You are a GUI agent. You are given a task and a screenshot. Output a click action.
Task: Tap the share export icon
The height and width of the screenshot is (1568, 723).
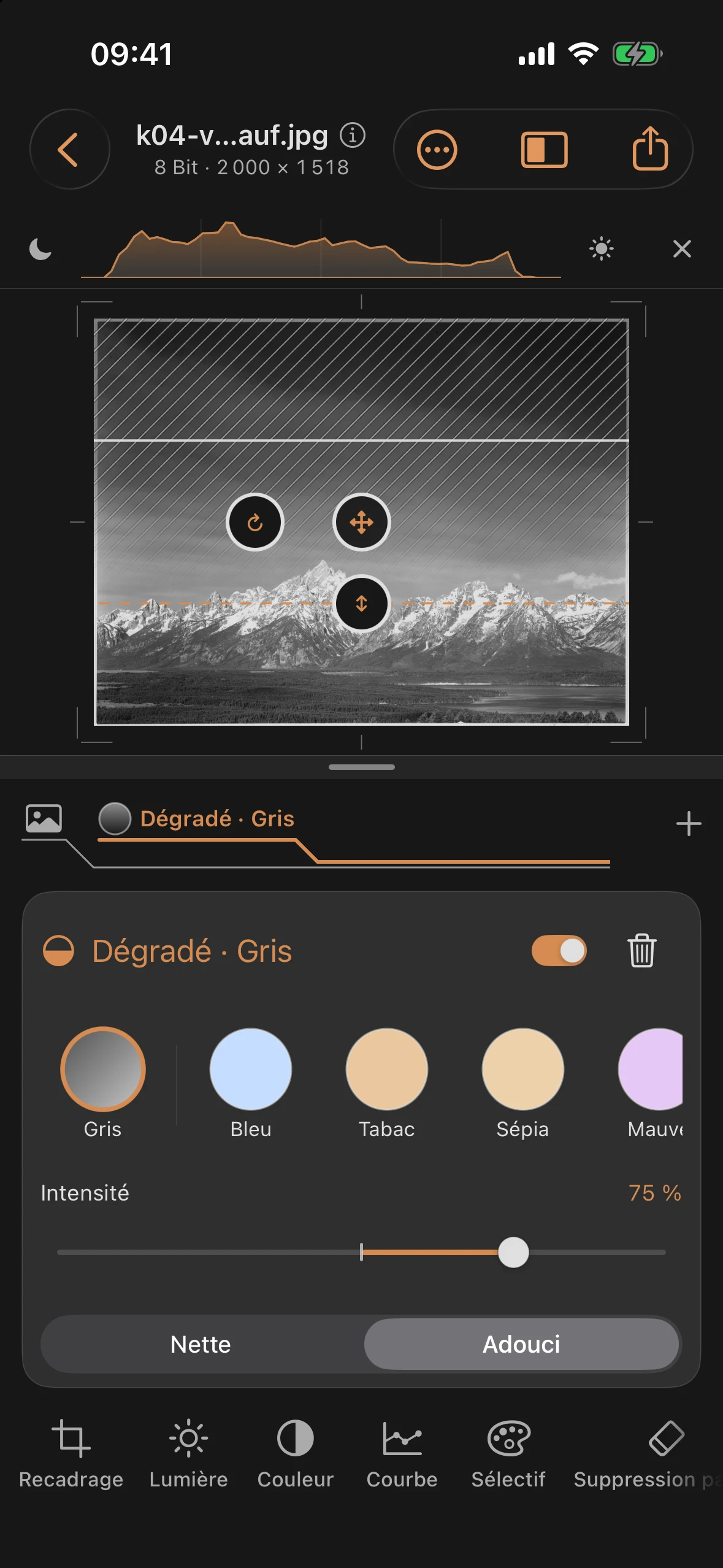point(650,148)
